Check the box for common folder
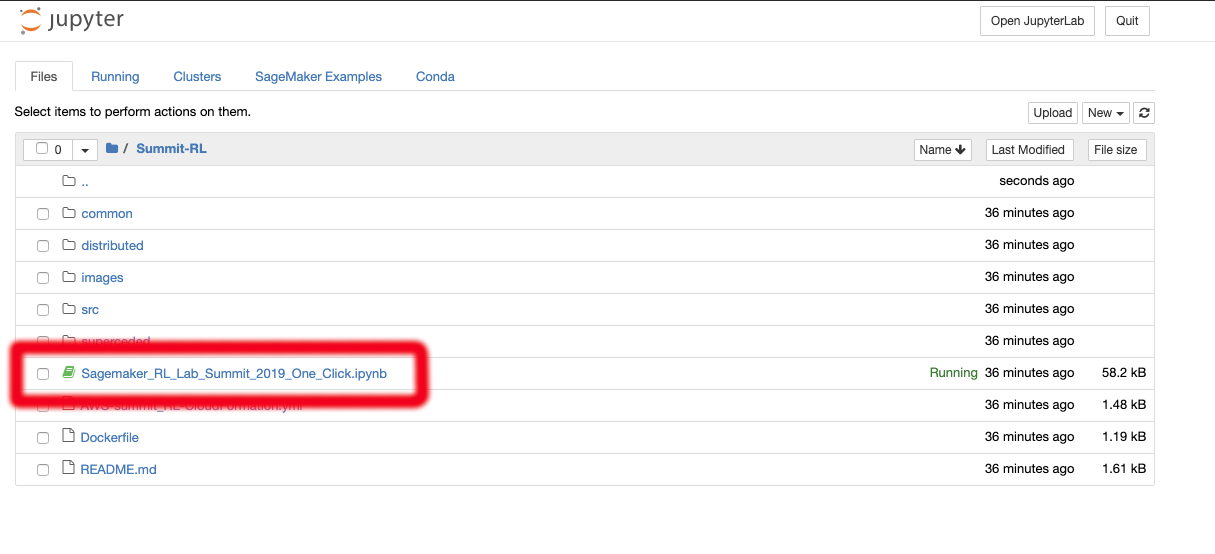This screenshot has width=1215, height=554. [x=43, y=214]
